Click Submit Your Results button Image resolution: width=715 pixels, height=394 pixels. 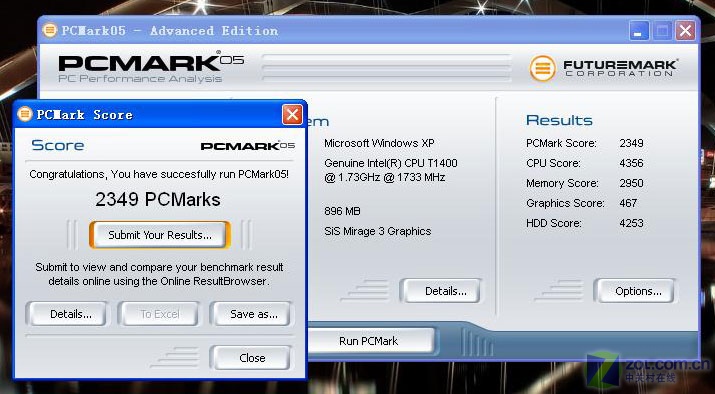pos(160,235)
